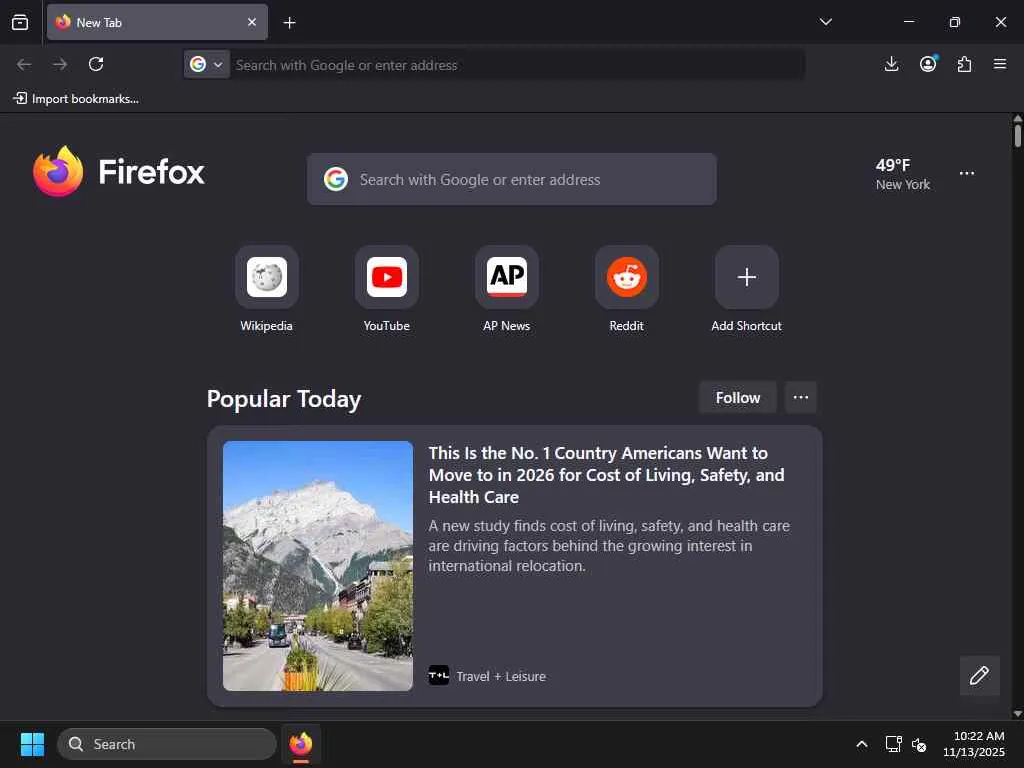Open the Downloads panel
The image size is (1024, 768).
coord(891,64)
